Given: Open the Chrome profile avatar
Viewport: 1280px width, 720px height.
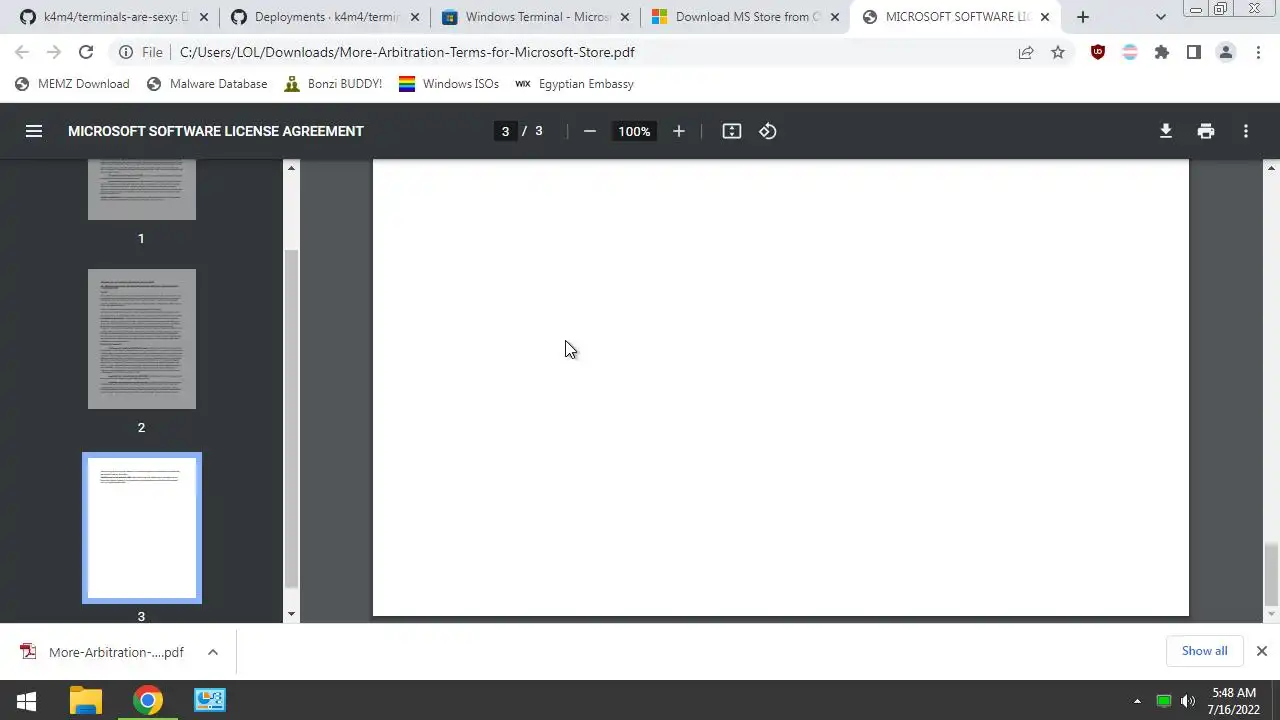Looking at the screenshot, I should tap(1226, 52).
